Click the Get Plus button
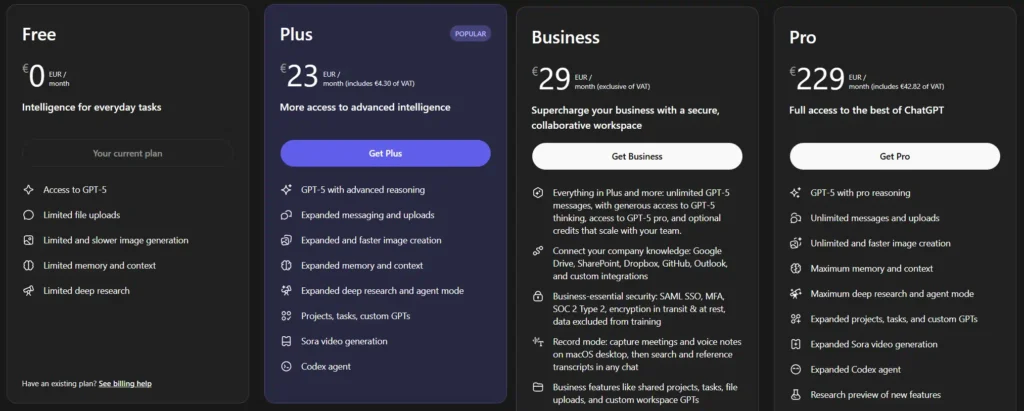The image size is (1024, 411). click(x=385, y=153)
